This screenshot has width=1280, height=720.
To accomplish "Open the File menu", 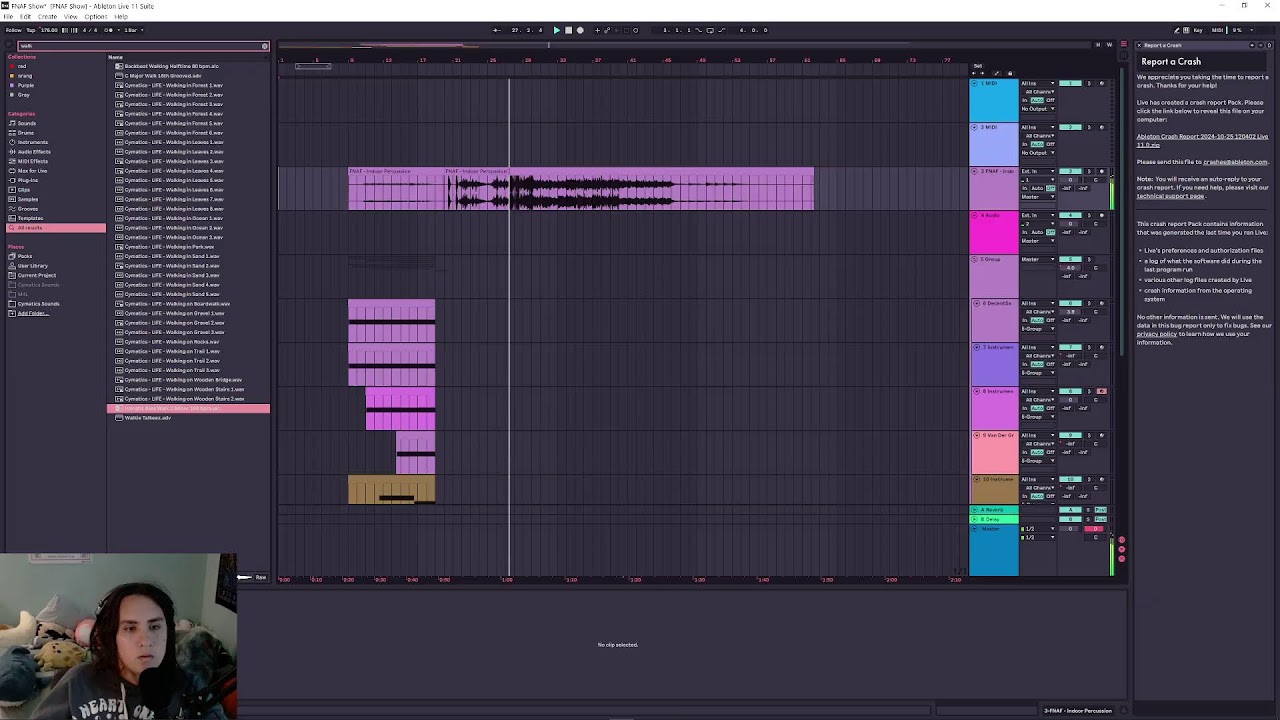I will point(8,17).
